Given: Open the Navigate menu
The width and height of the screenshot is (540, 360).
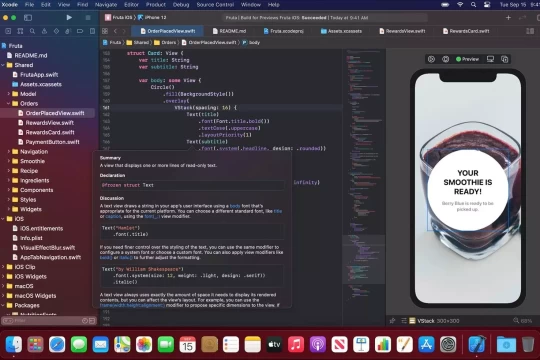Looking at the screenshot, I should coord(106,4).
